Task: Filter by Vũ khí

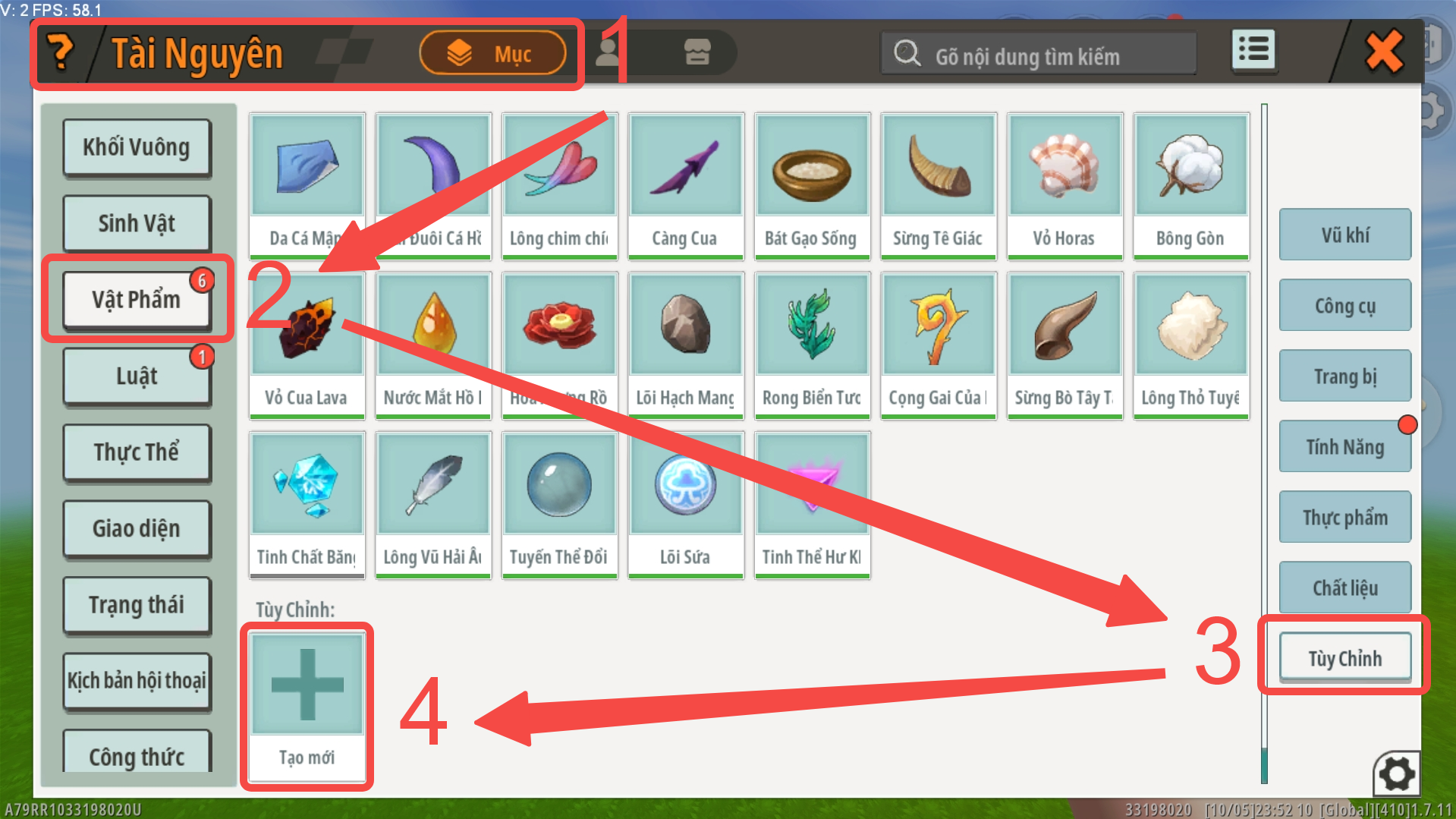Action: (1344, 235)
